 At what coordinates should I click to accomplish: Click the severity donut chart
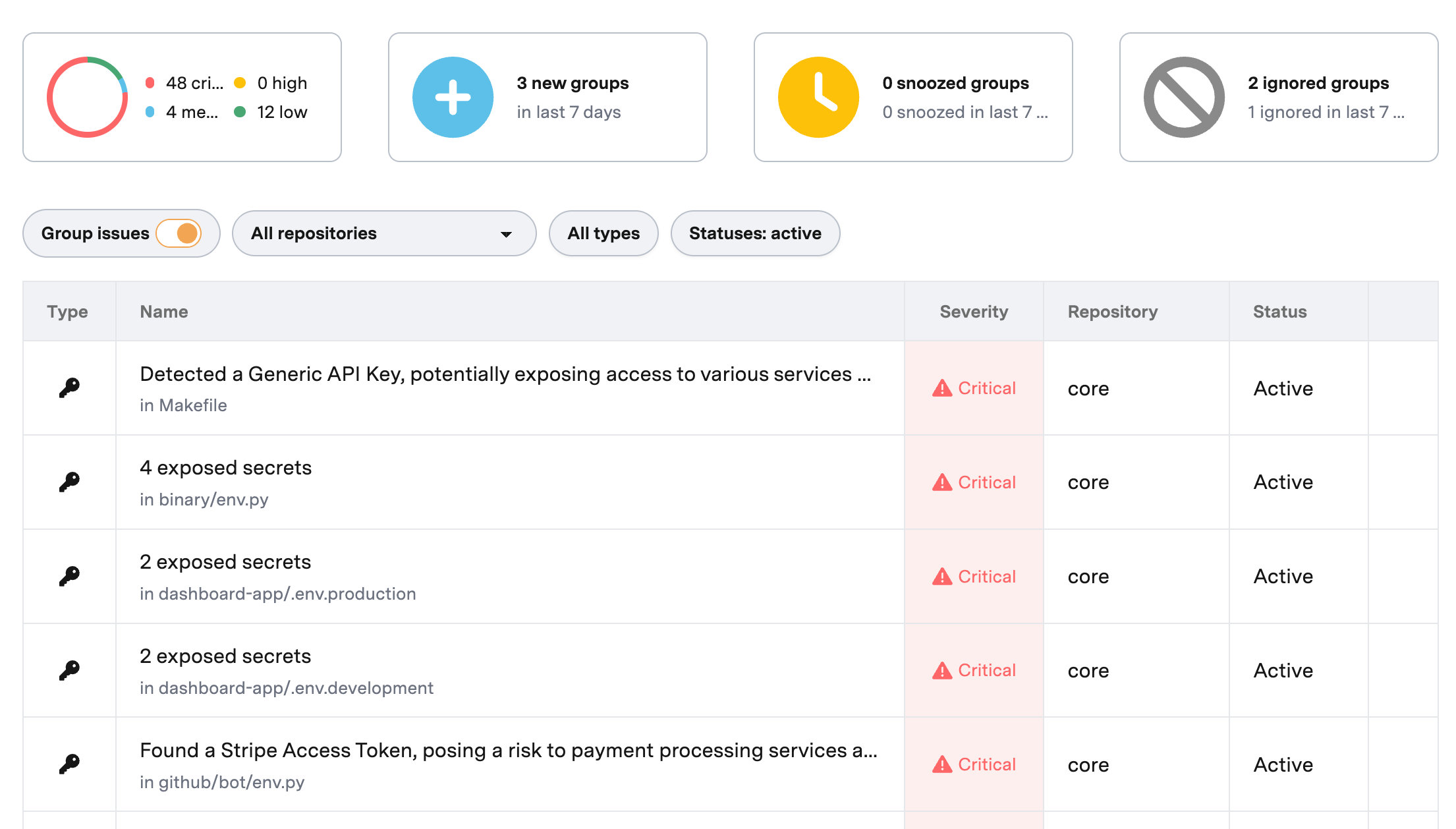87,98
